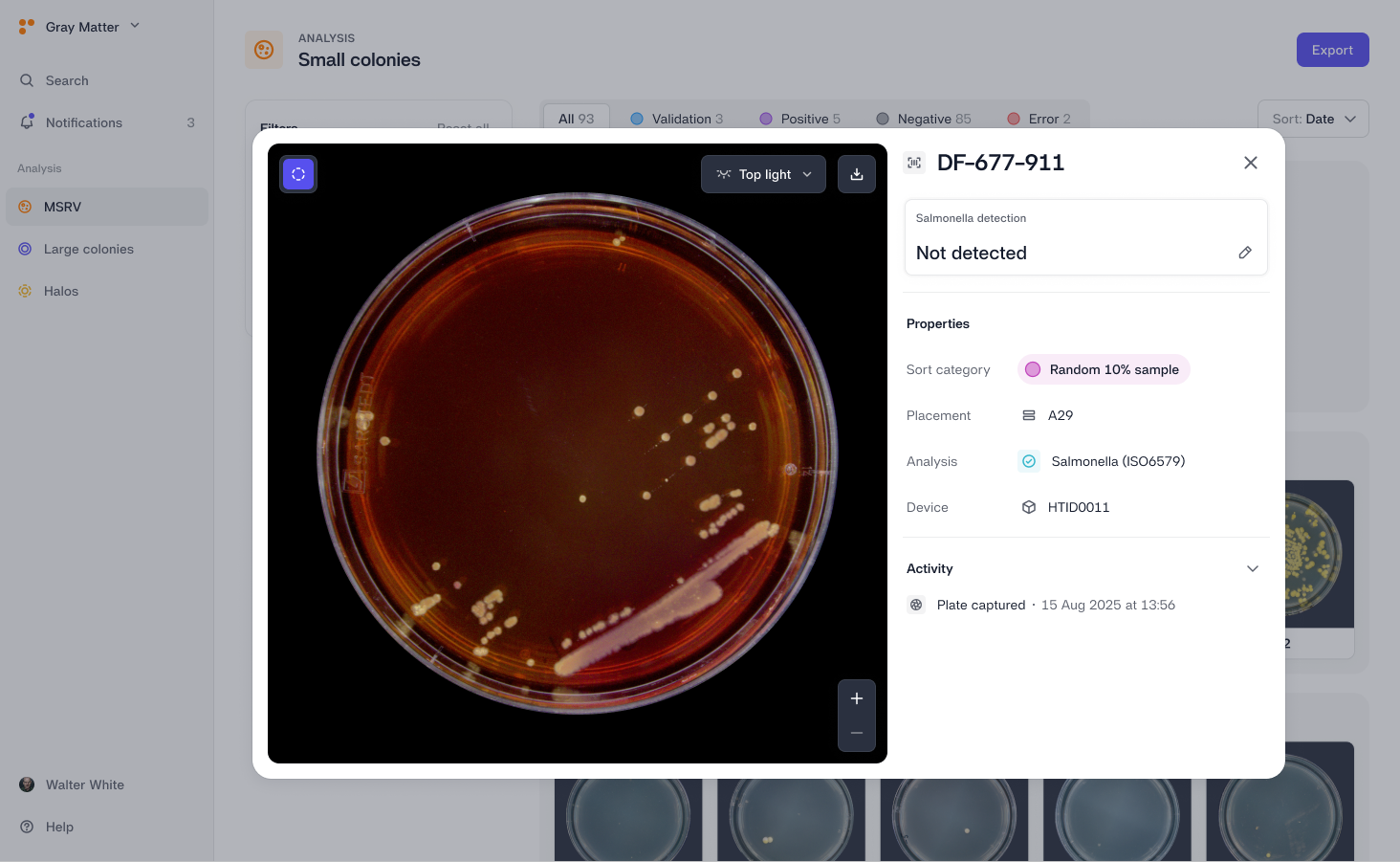Click the Large colonies sidebar icon
Viewport: 1400px width, 862px height.
25,249
